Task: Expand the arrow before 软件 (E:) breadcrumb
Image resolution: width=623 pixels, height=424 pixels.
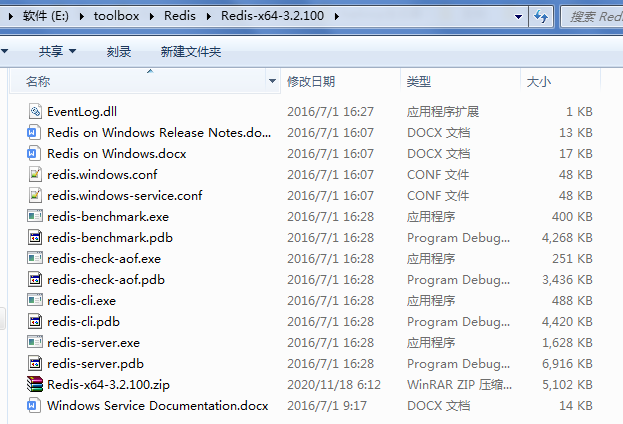Action: (11, 16)
